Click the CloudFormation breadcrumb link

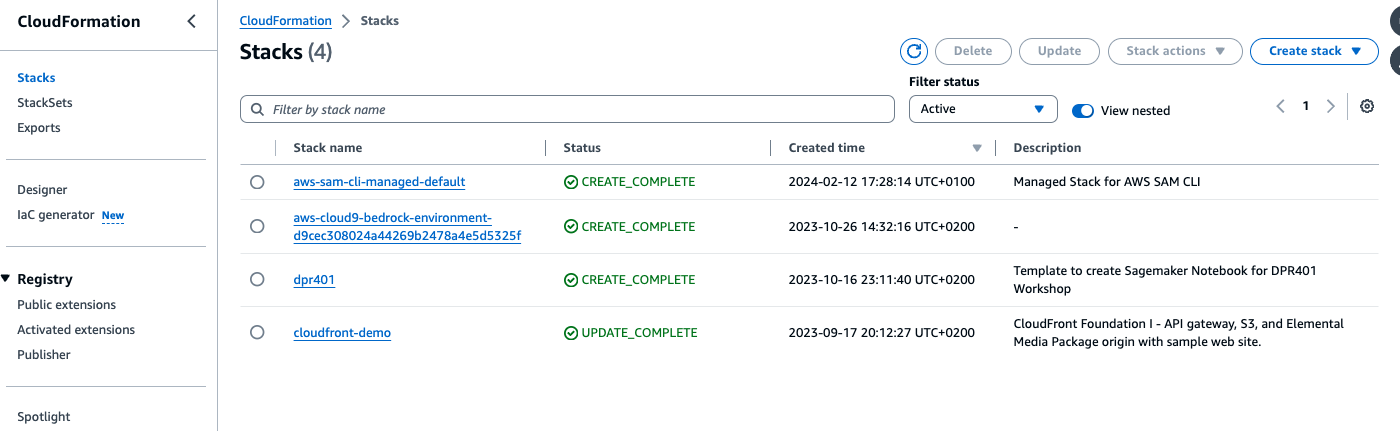coord(285,21)
